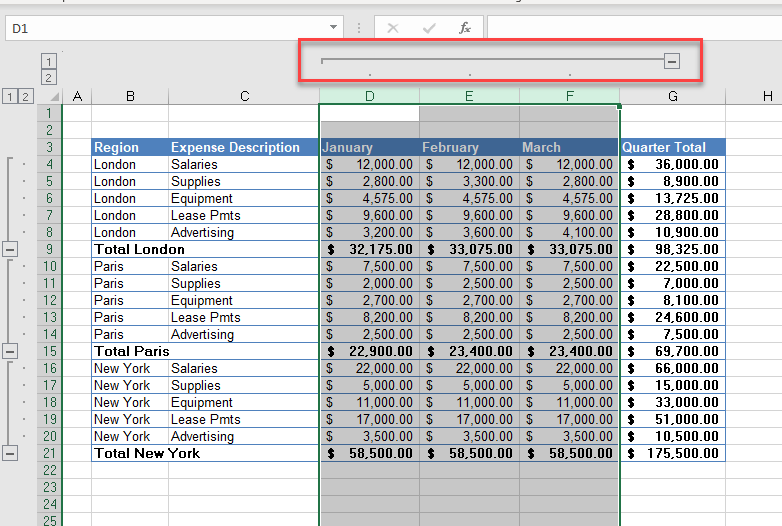This screenshot has height=526, width=782.
Task: Collapse the London rows group
Action: pyautogui.click(x=10, y=249)
